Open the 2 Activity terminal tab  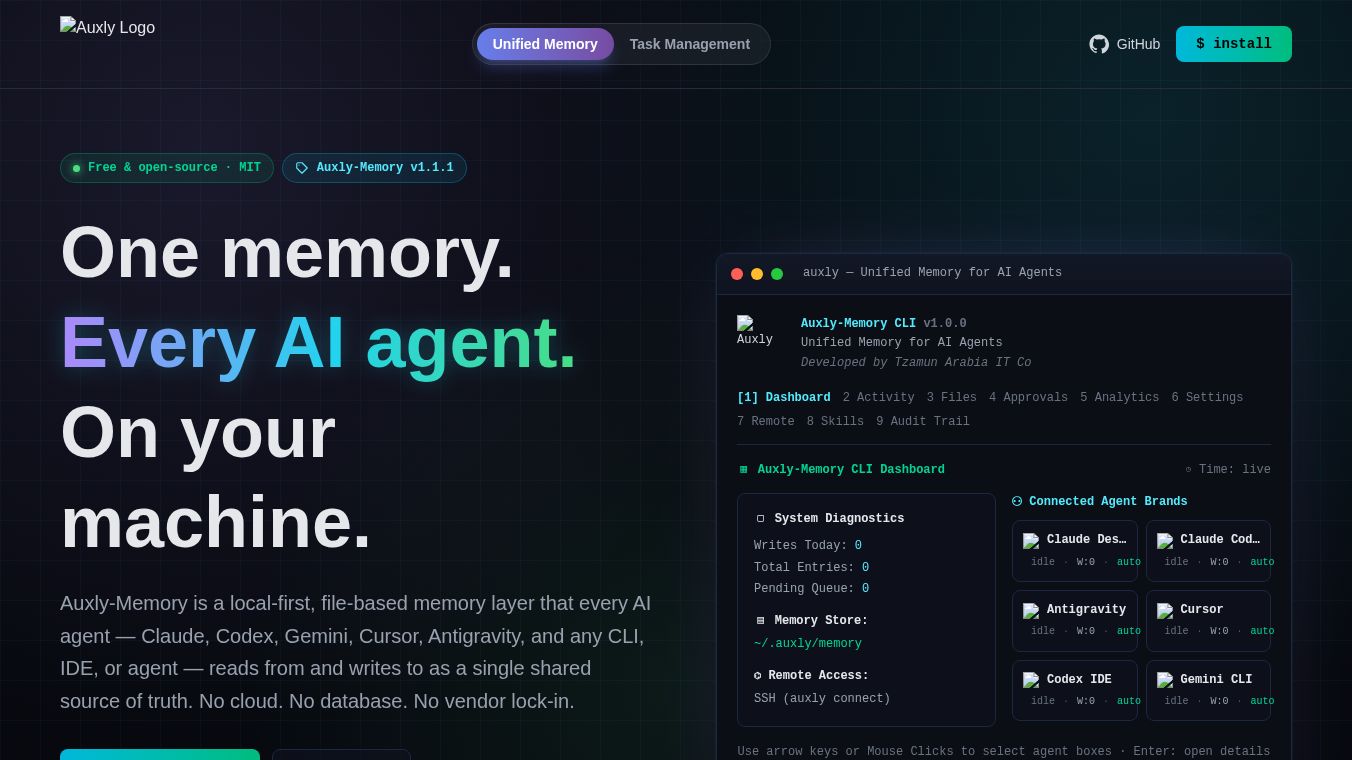(878, 397)
